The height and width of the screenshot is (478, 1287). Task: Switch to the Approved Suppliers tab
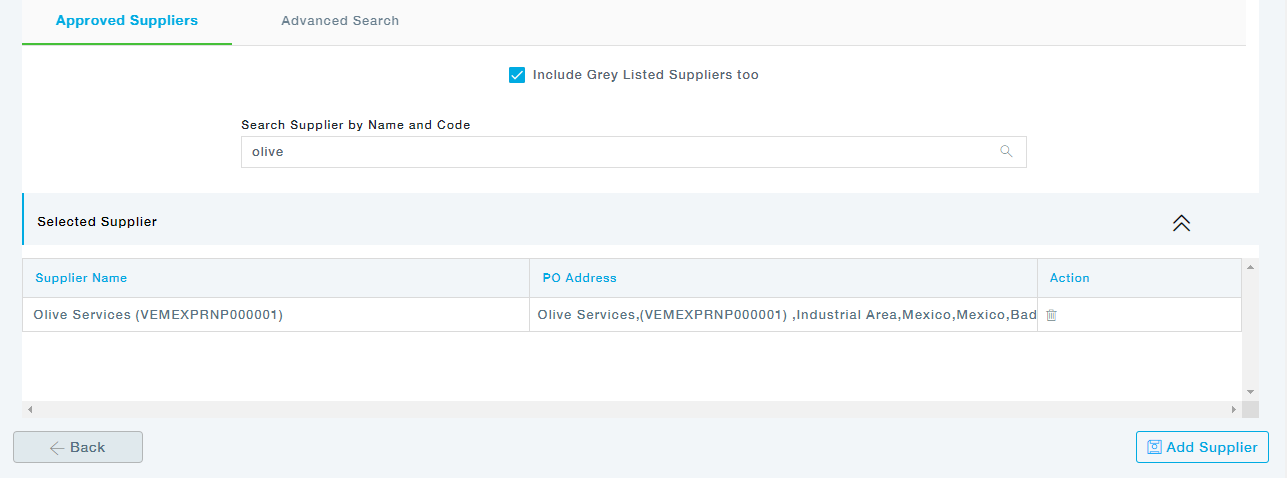click(x=127, y=21)
